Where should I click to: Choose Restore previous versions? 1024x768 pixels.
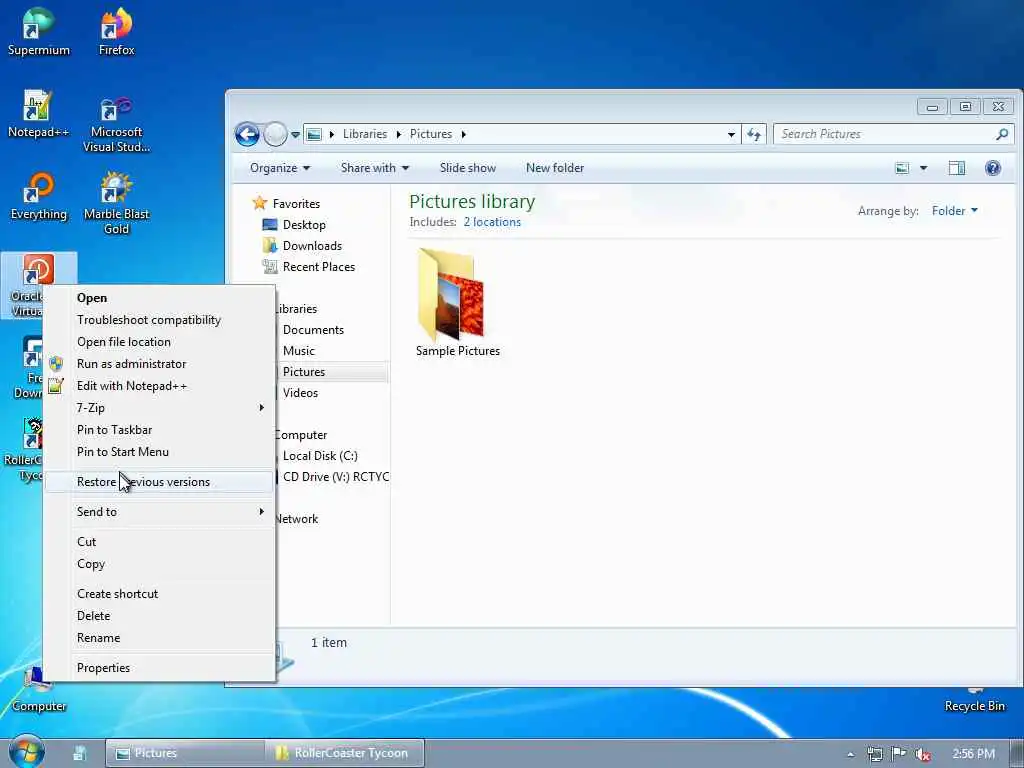click(x=159, y=482)
